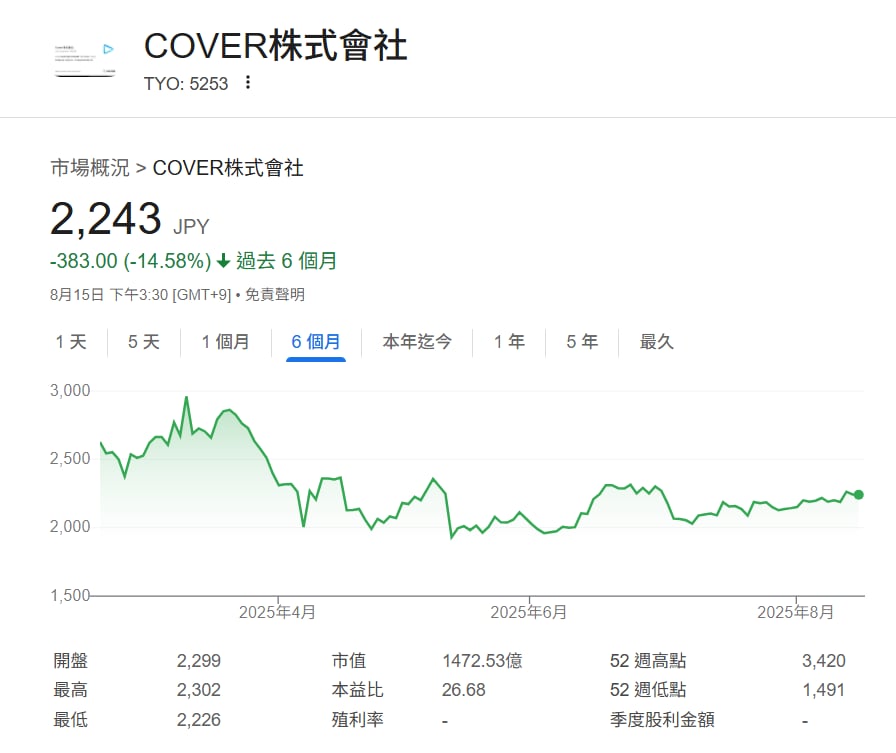Click the 52 週高點 value 3,420

coord(823,660)
